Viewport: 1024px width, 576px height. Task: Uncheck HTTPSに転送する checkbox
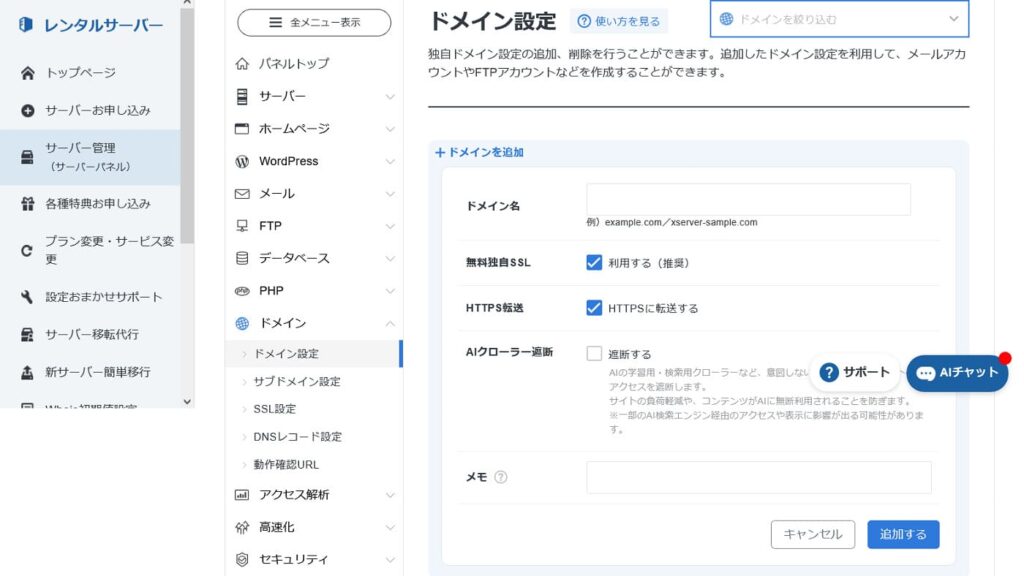click(x=594, y=308)
